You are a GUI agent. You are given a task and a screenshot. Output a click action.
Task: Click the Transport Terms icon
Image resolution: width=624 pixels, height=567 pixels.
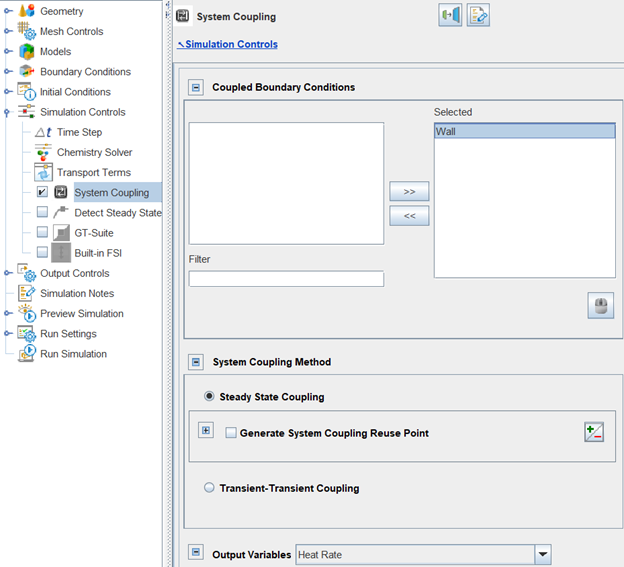click(43, 172)
